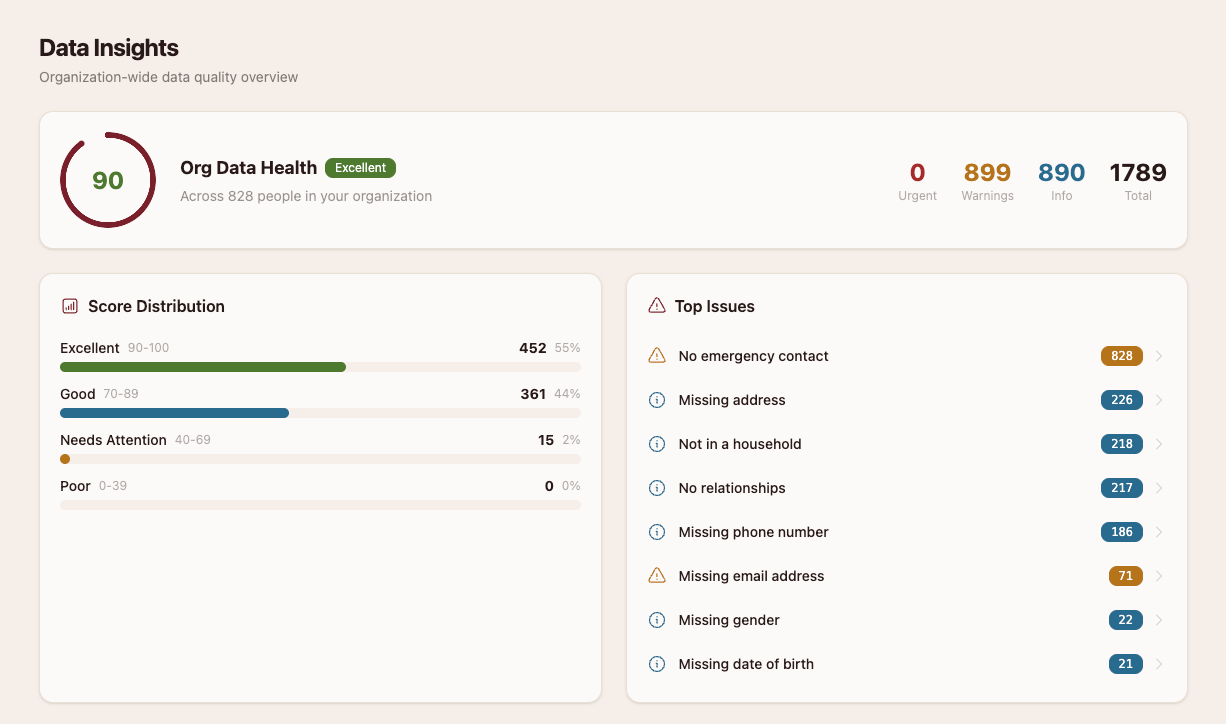Click the orange Needs Attention progress dot
The height and width of the screenshot is (724, 1226).
[x=65, y=459]
